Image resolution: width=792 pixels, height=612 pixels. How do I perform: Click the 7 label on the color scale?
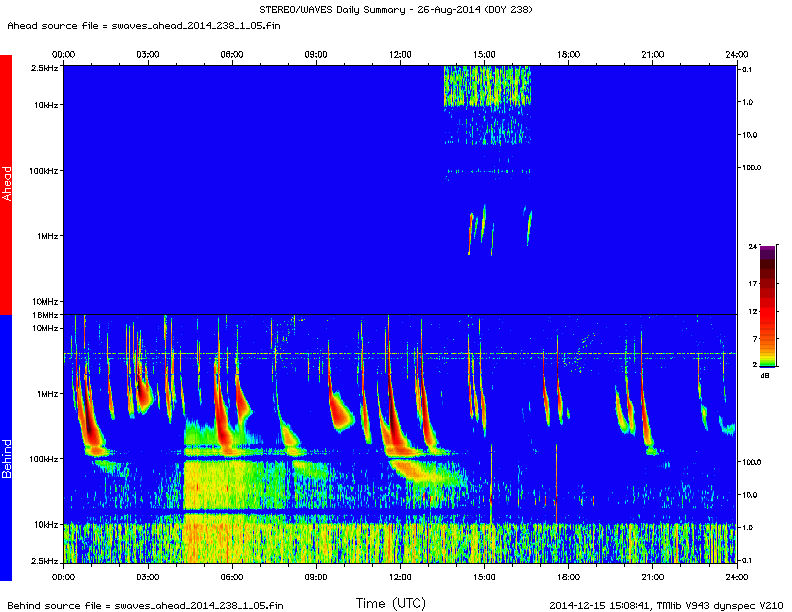coord(755,339)
